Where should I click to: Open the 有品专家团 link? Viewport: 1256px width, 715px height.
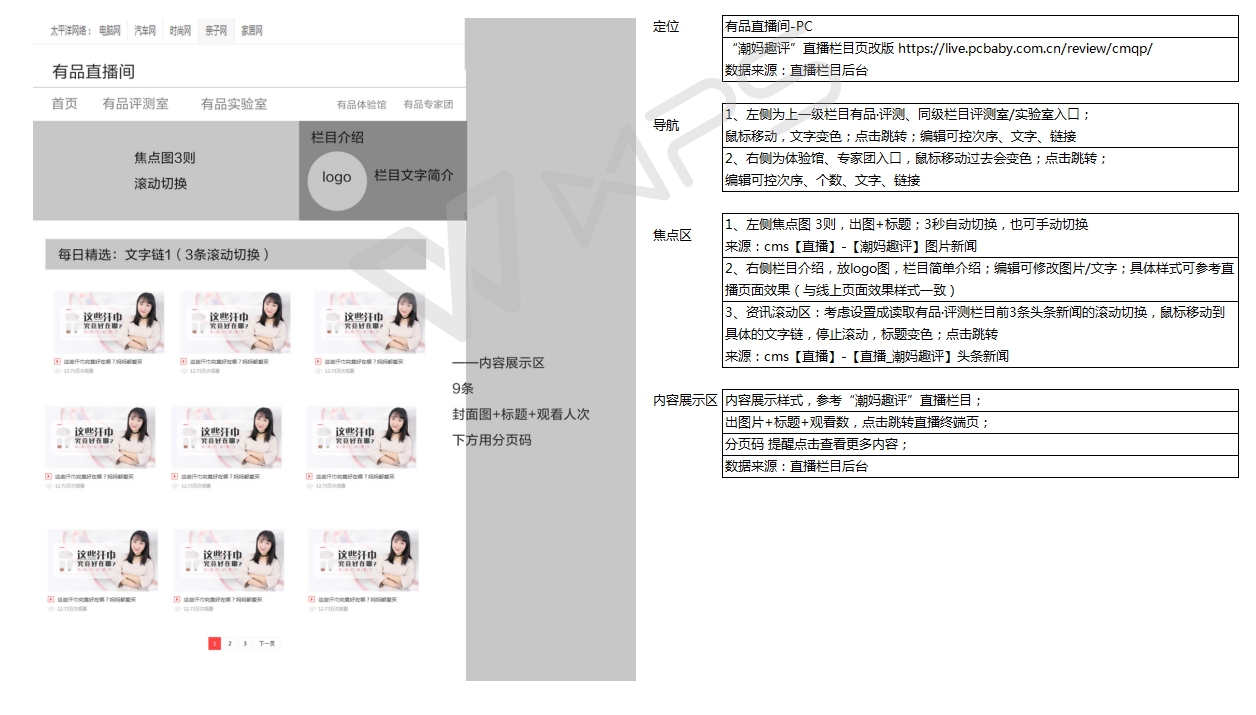428,105
